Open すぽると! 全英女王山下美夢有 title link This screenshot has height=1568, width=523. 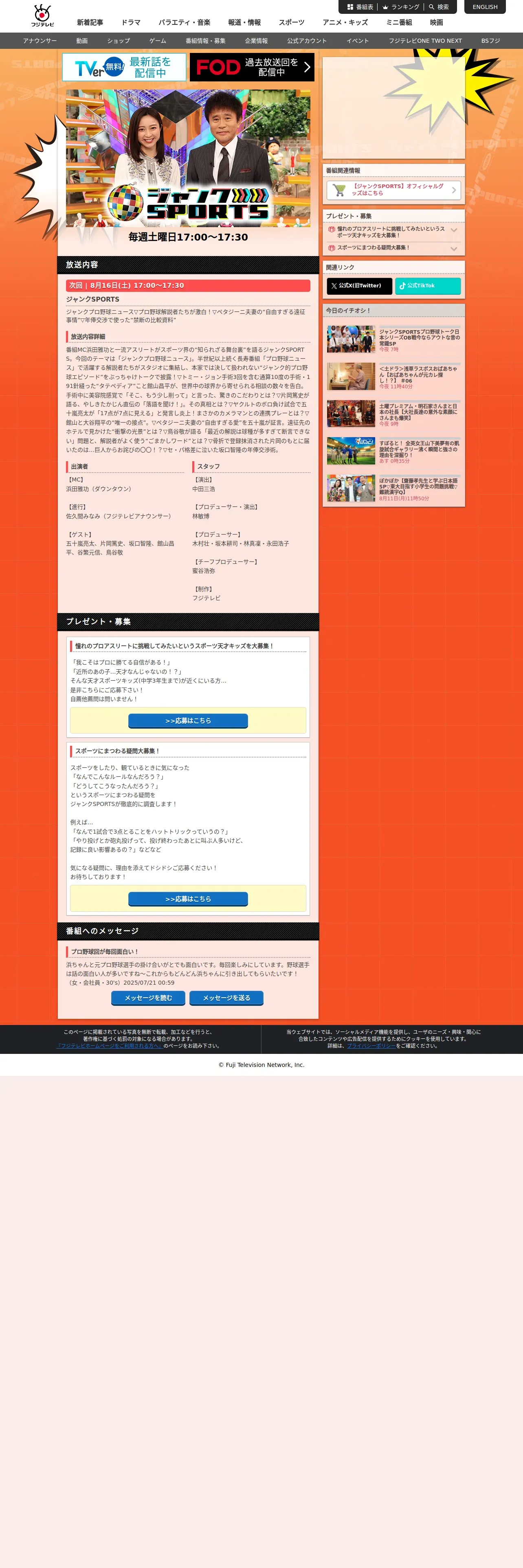click(420, 449)
